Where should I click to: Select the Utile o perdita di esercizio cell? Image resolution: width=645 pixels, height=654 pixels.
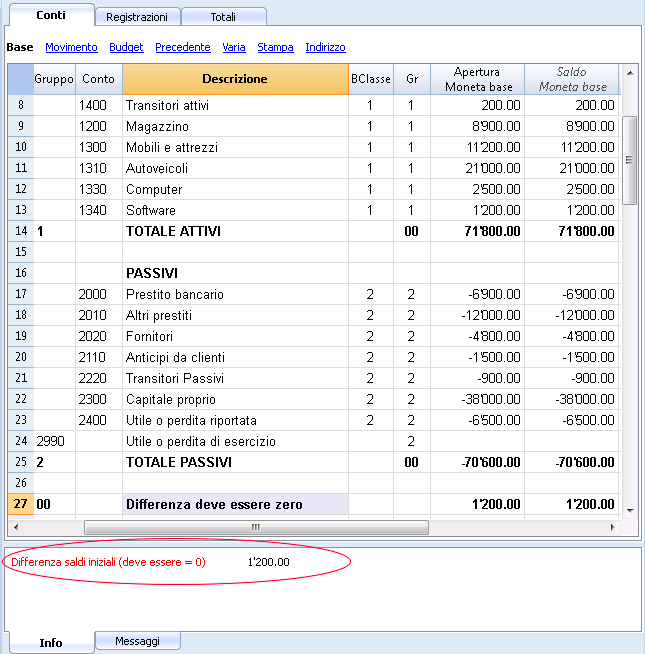click(235, 441)
